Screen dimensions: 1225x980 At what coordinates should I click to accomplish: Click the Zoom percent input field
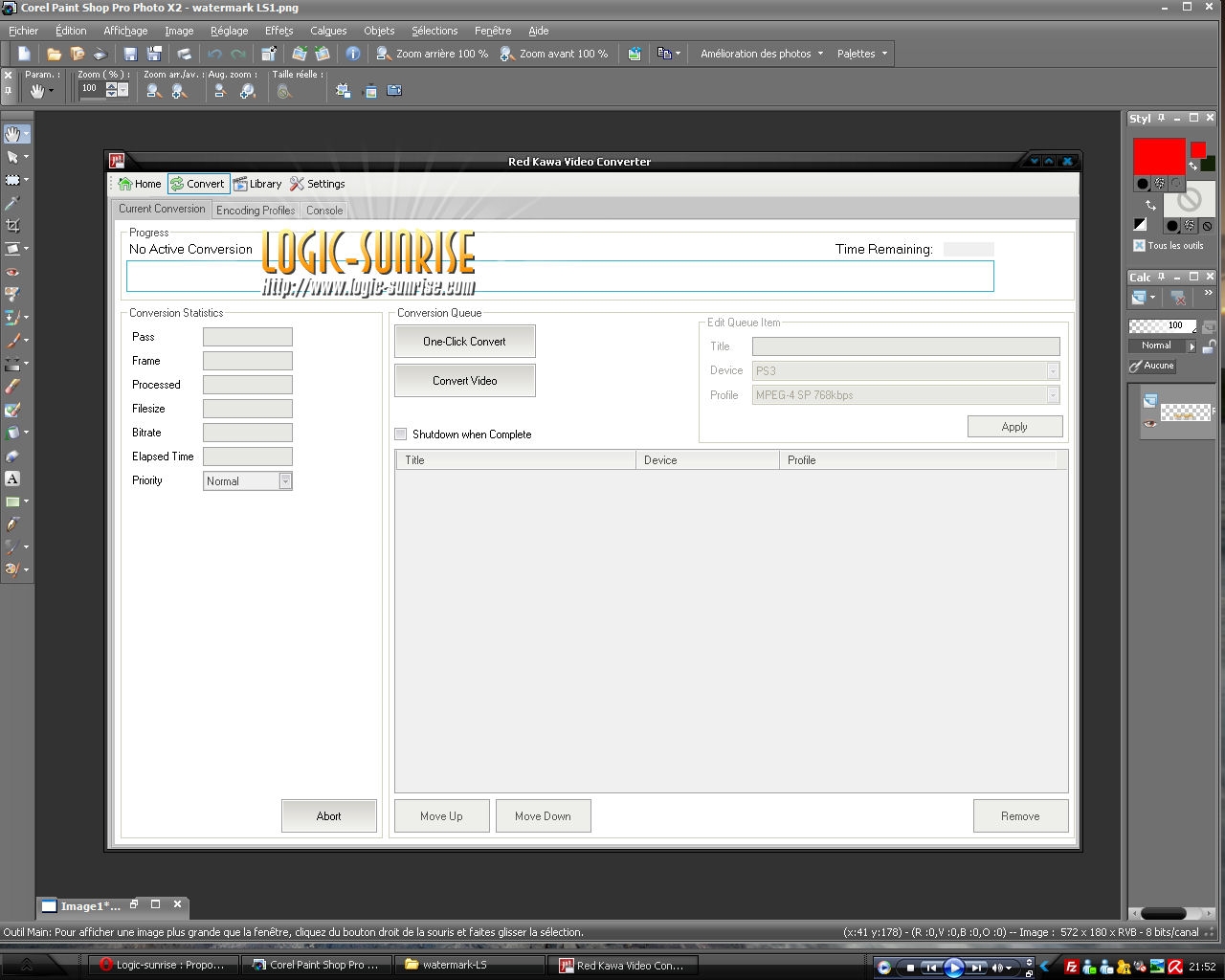coord(90,89)
